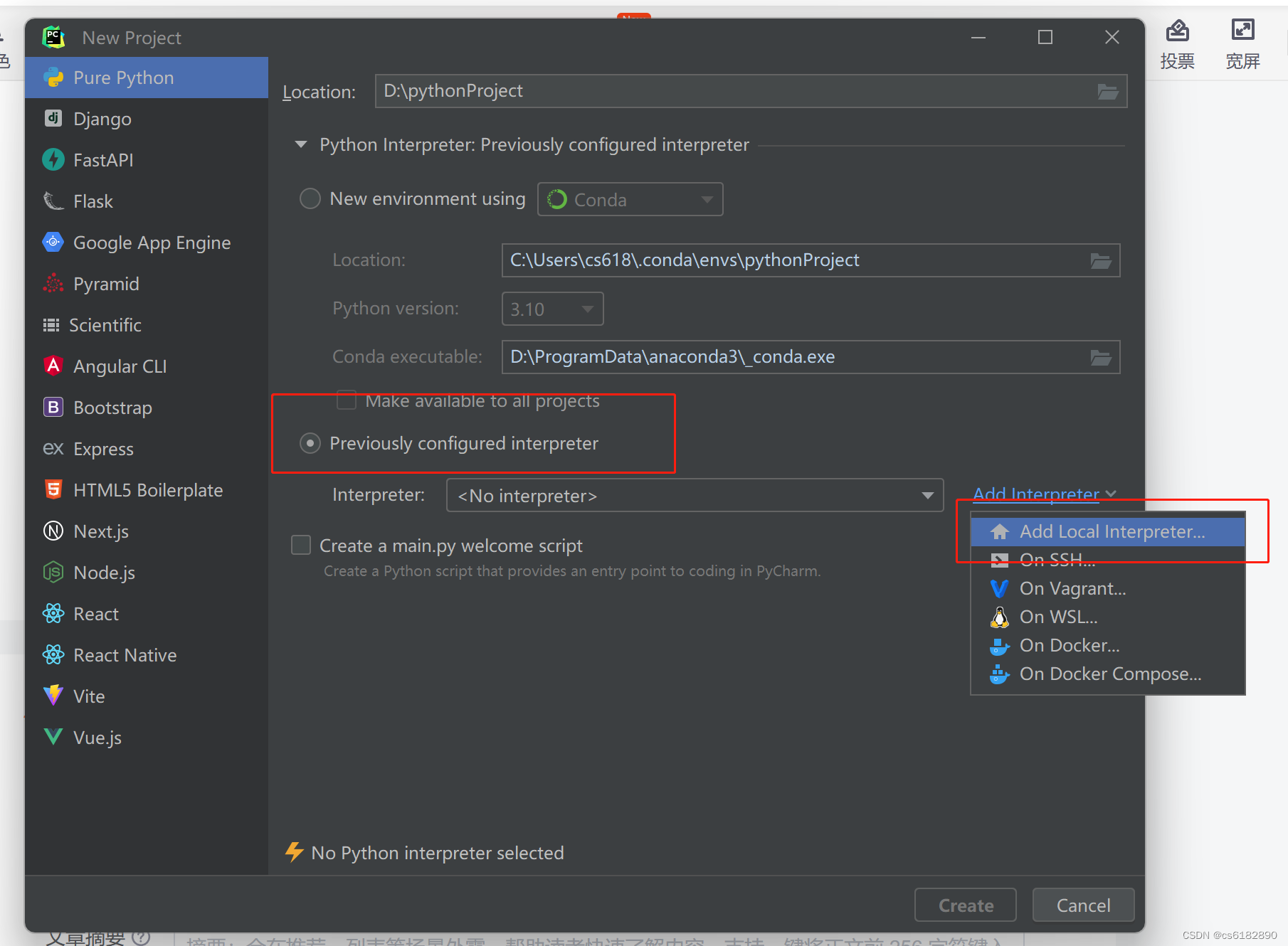Open the Python version 3.10 dropdown

553,309
